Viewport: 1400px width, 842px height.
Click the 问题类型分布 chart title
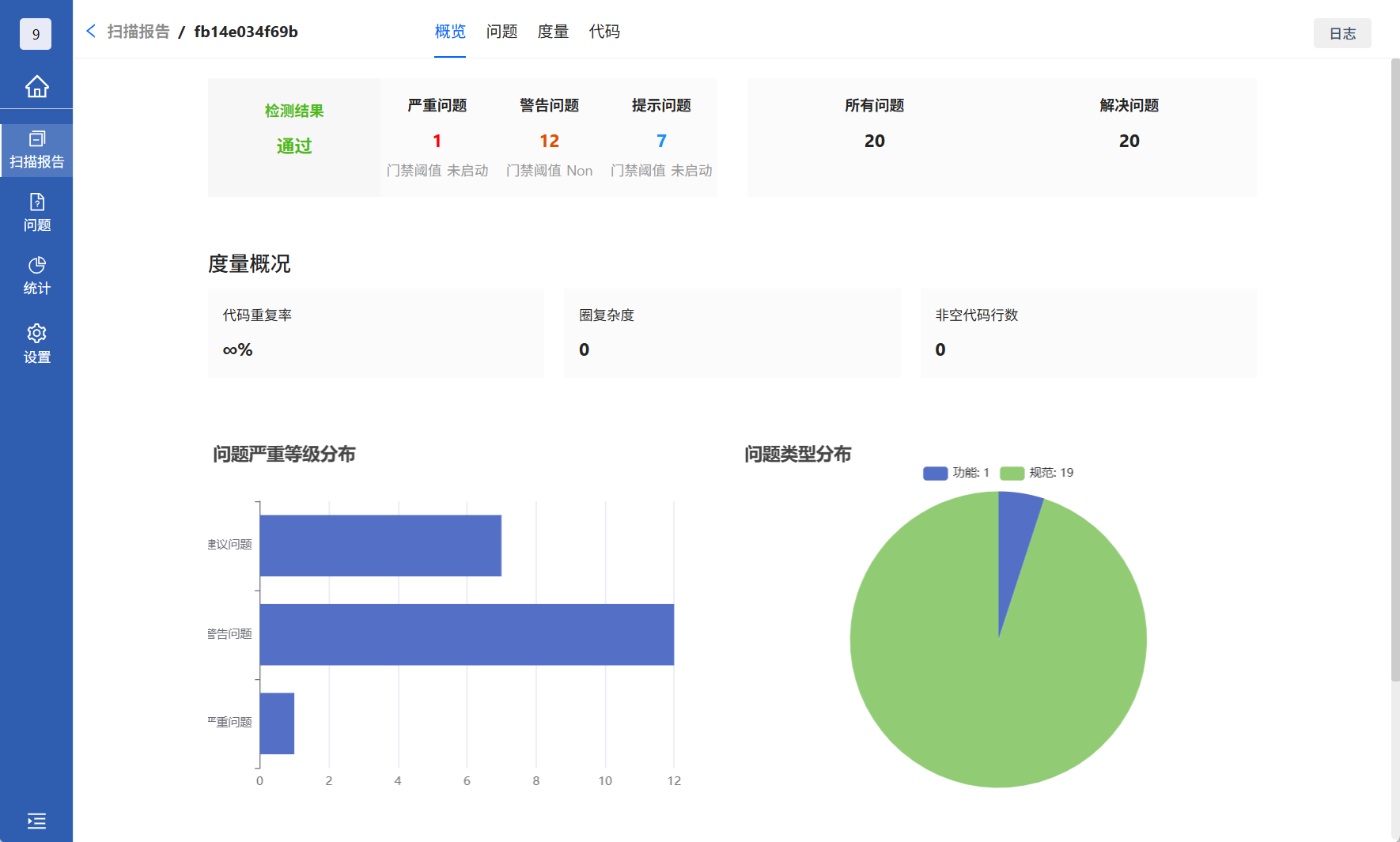point(797,454)
